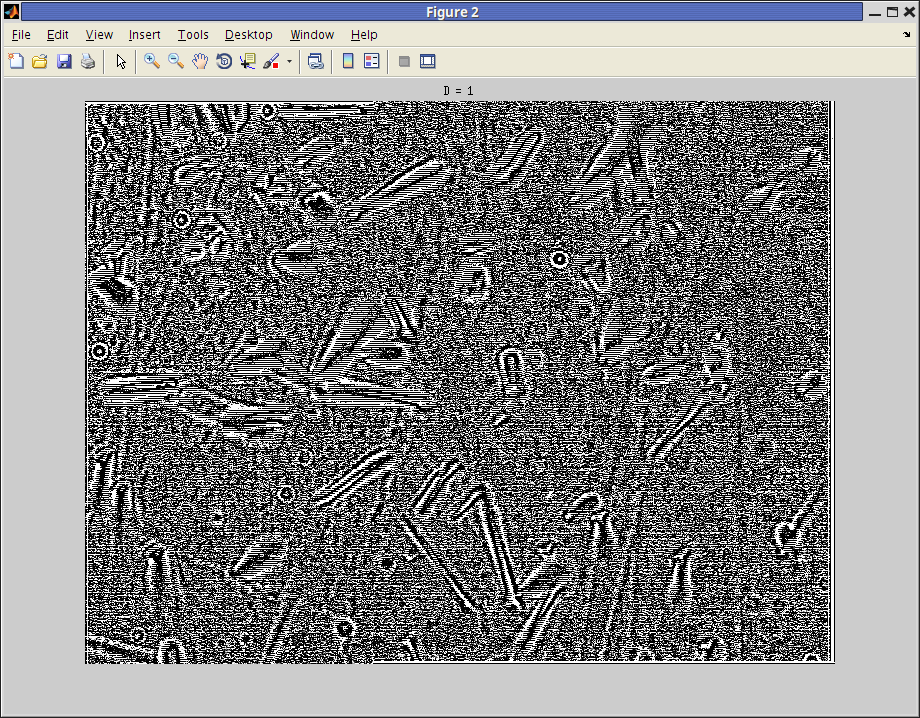Image resolution: width=920 pixels, height=718 pixels.
Task: Insert a colorbar from the toolbar
Action: (x=348, y=61)
